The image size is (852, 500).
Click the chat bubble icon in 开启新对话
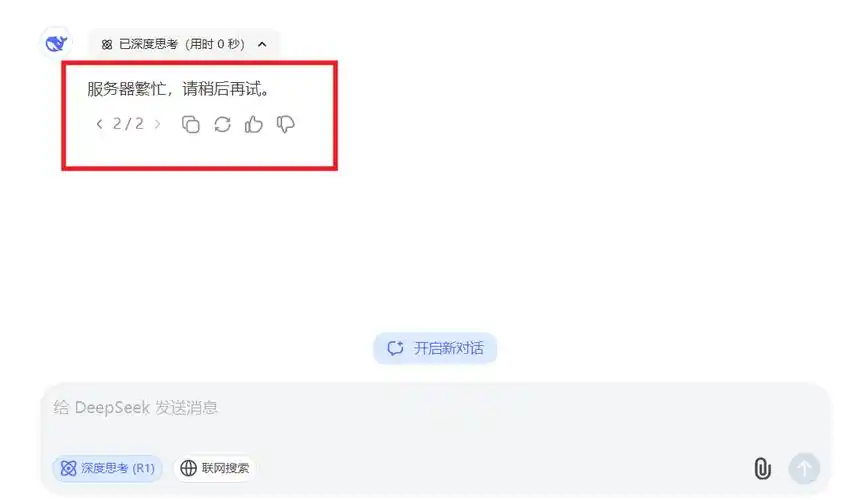tap(396, 348)
